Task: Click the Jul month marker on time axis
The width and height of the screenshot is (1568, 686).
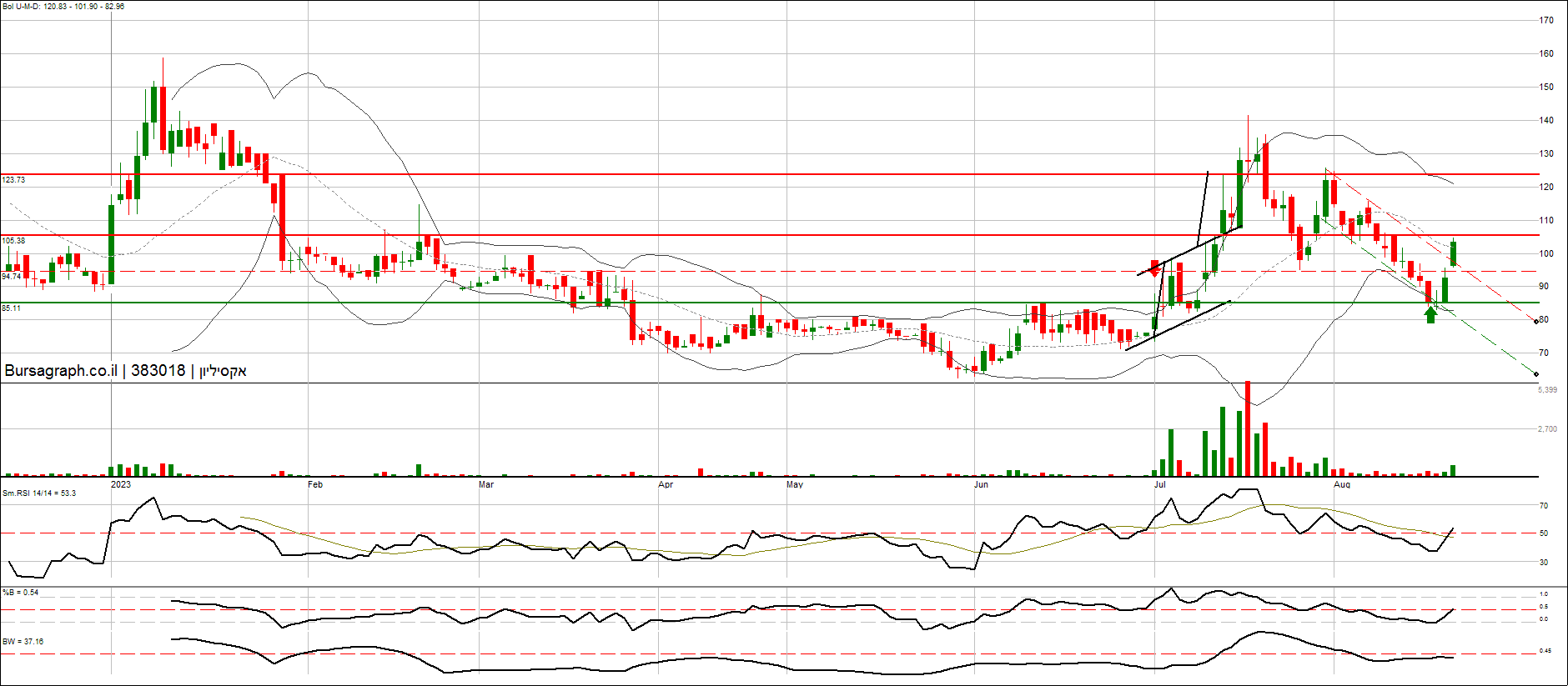Action: [x=1160, y=484]
